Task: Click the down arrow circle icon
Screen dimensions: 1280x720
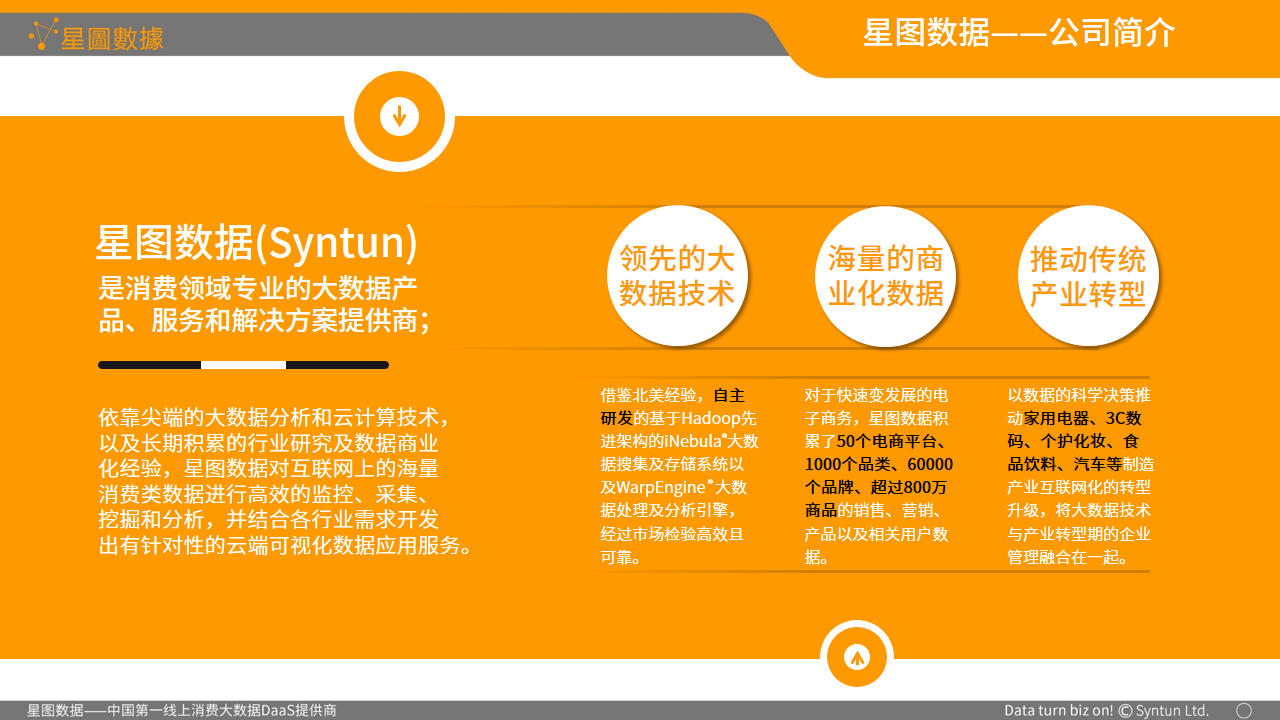Action: pyautogui.click(x=399, y=117)
